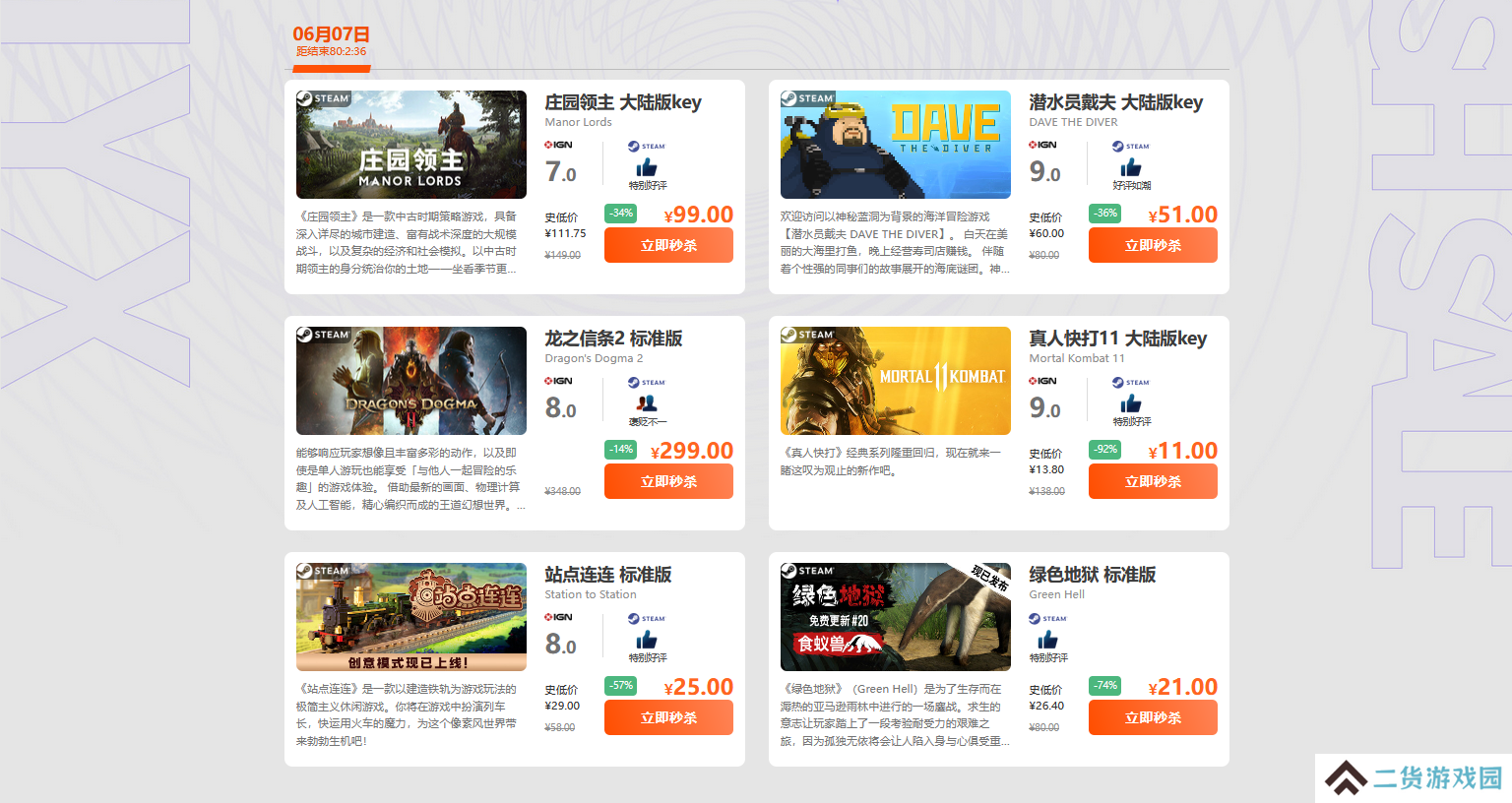This screenshot has width=1512, height=803.
Task: Click Steam badge on Station to Station thumbnail
Action: click(324, 571)
